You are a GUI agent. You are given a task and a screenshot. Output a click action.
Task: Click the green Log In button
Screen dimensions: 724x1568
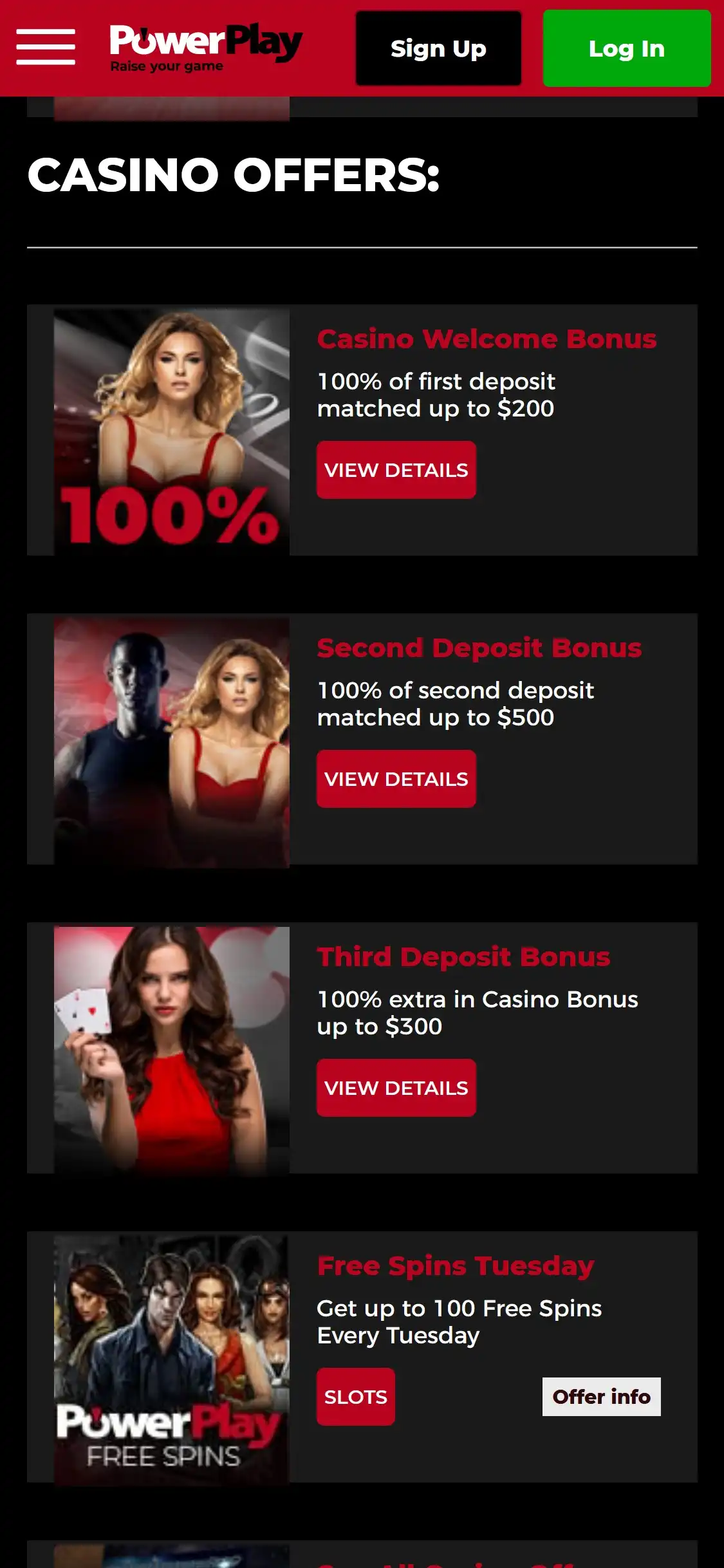click(x=627, y=48)
